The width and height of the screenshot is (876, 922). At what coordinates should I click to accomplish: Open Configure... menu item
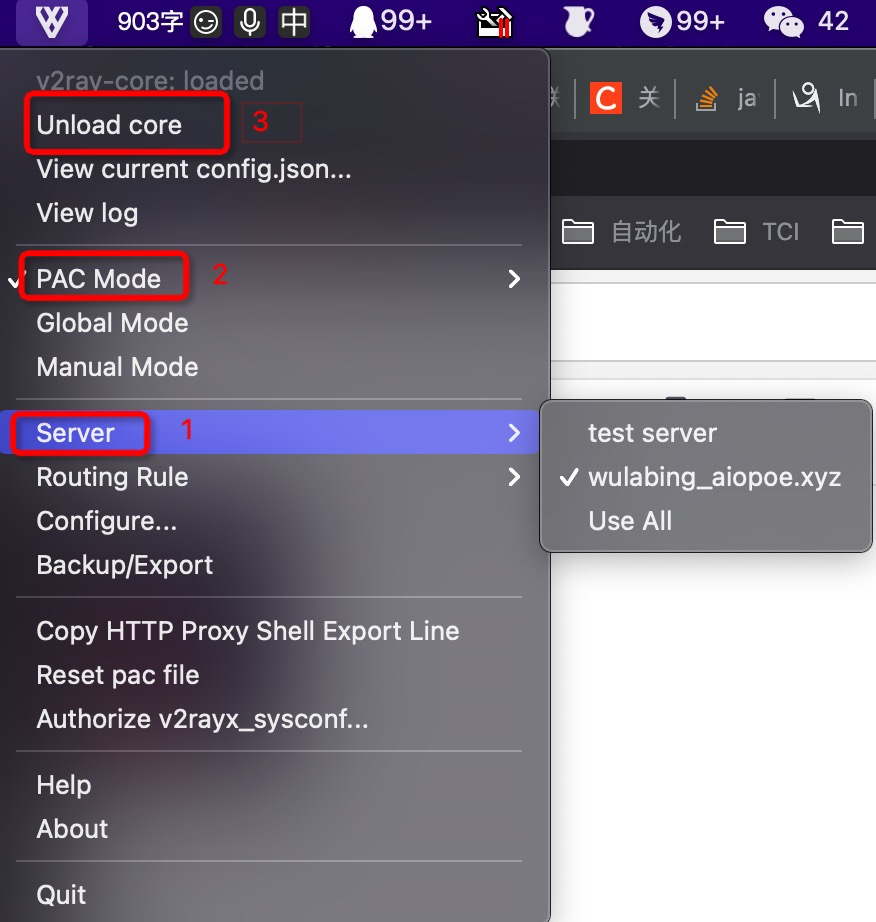(x=269, y=521)
